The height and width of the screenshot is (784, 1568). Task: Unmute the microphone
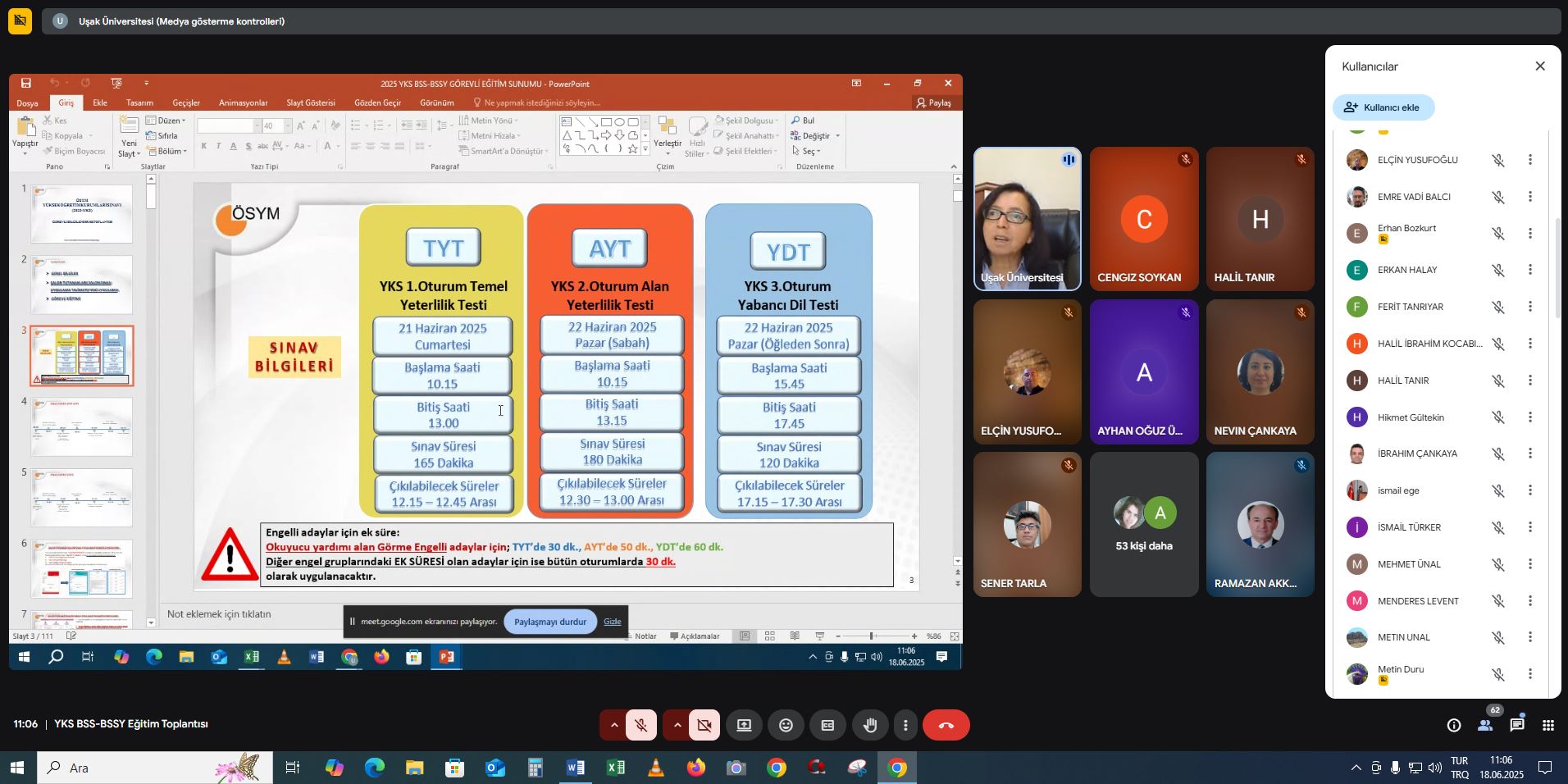pos(641,725)
